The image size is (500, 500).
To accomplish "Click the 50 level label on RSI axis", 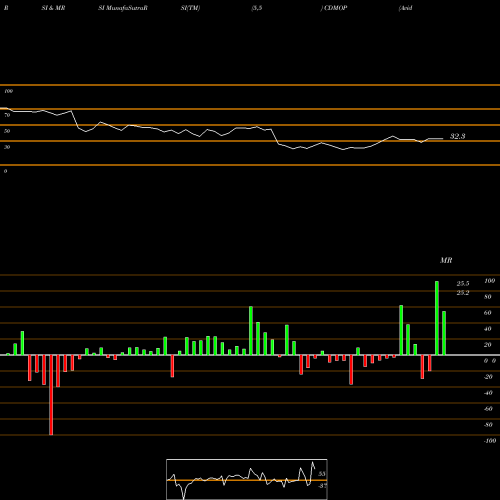I will pyautogui.click(x=7, y=131).
